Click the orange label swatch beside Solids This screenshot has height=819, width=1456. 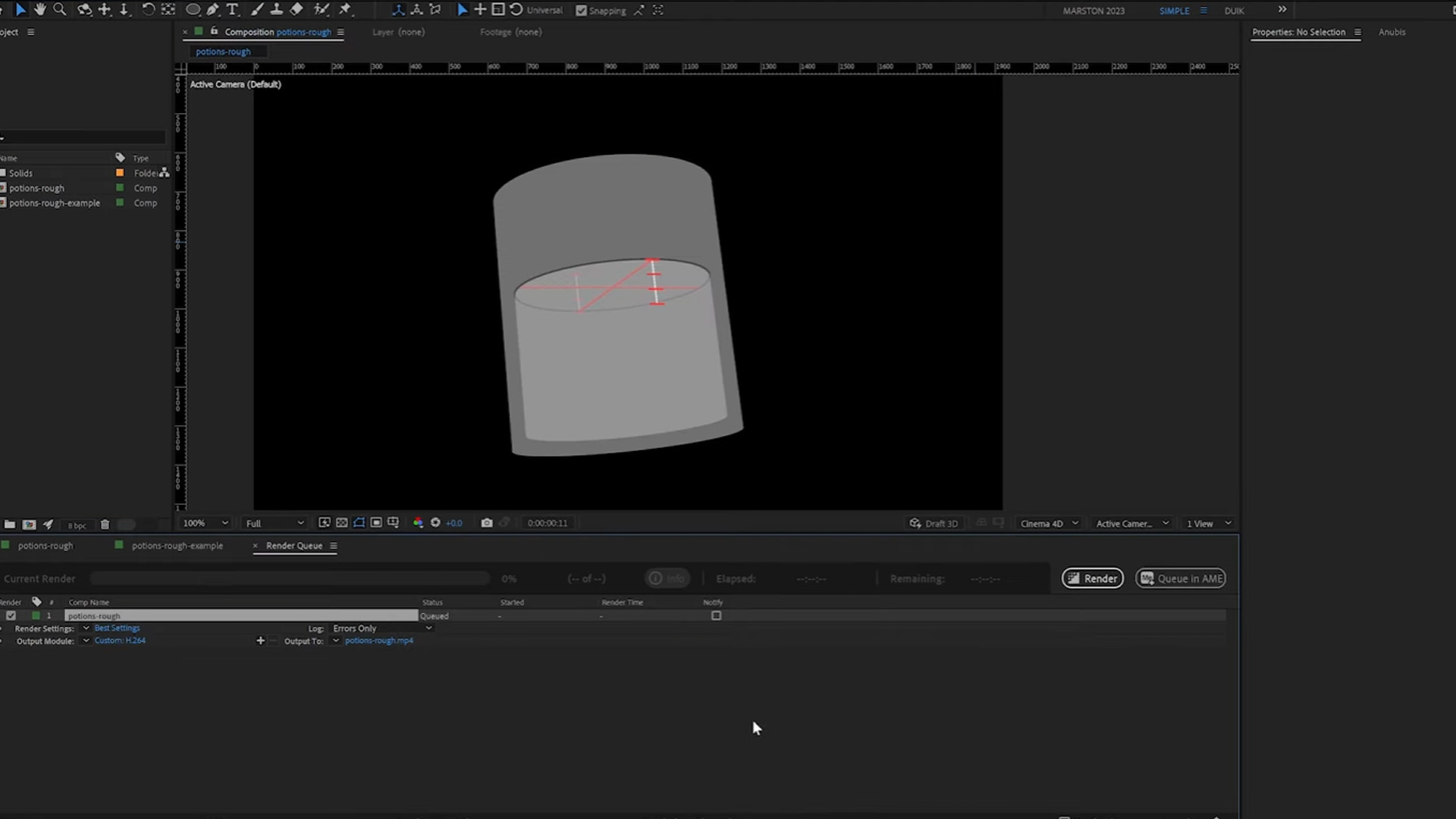tap(120, 173)
